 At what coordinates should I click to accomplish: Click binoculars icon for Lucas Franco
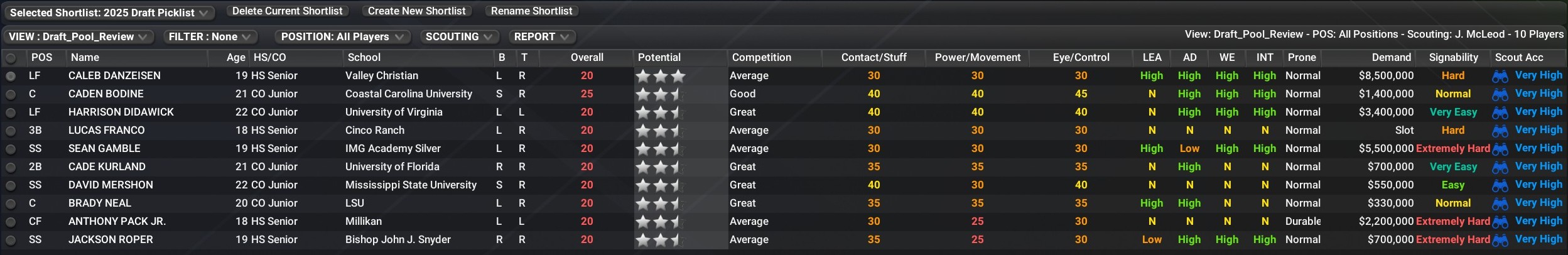[x=1500, y=131]
